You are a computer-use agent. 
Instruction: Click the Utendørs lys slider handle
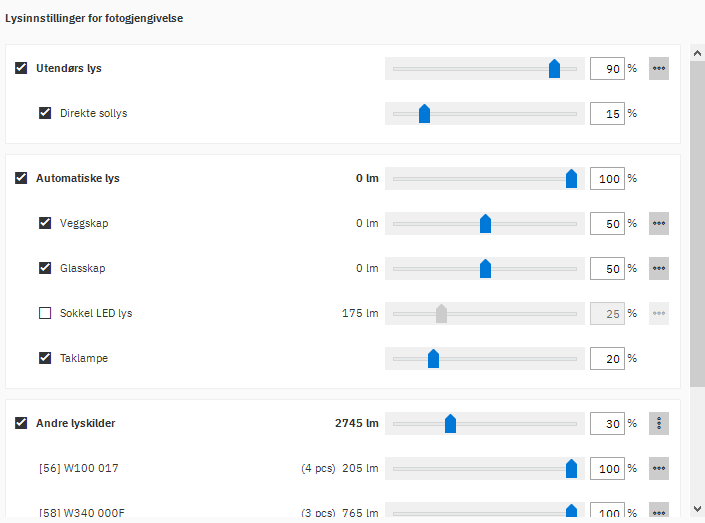click(x=554, y=69)
